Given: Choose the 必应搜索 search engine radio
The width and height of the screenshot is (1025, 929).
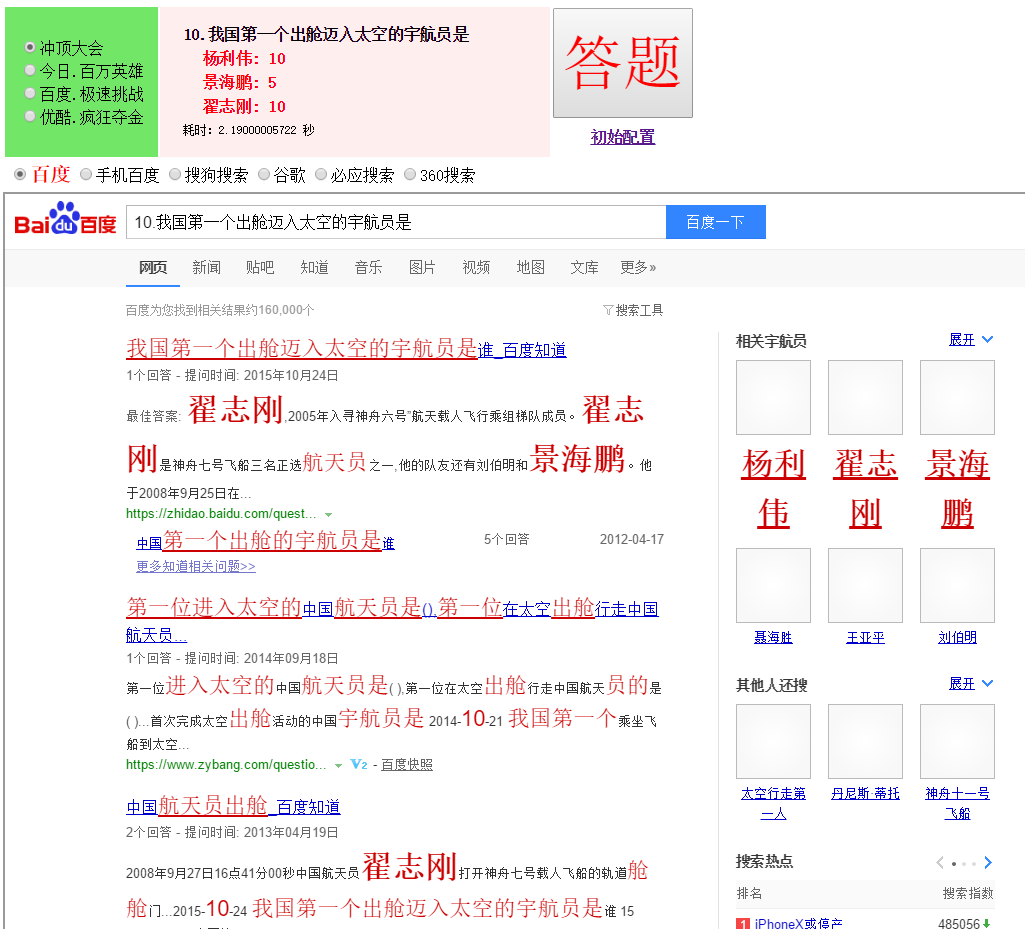Looking at the screenshot, I should pos(321,175).
